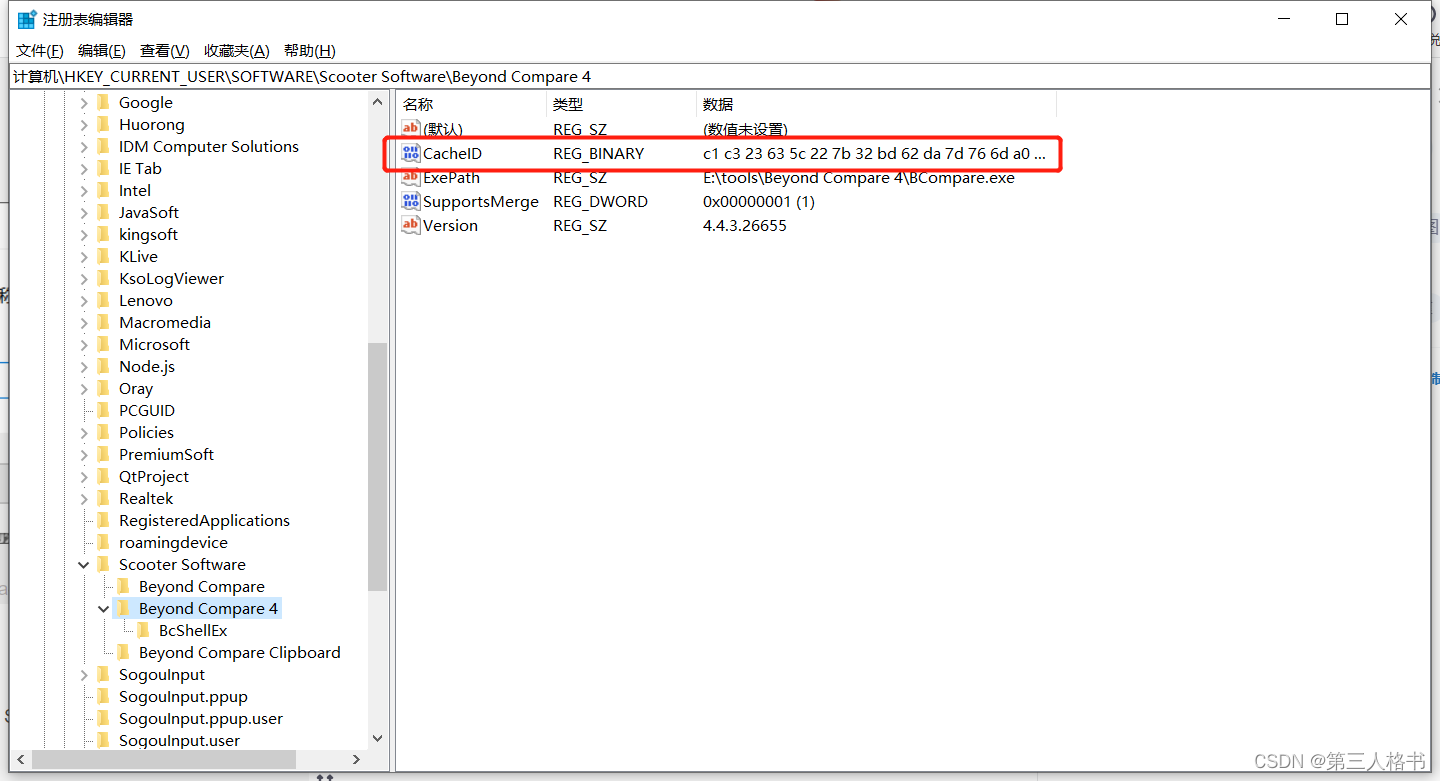Click the PremiumSoft folder icon
The width and height of the screenshot is (1440, 781).
pyautogui.click(x=104, y=454)
